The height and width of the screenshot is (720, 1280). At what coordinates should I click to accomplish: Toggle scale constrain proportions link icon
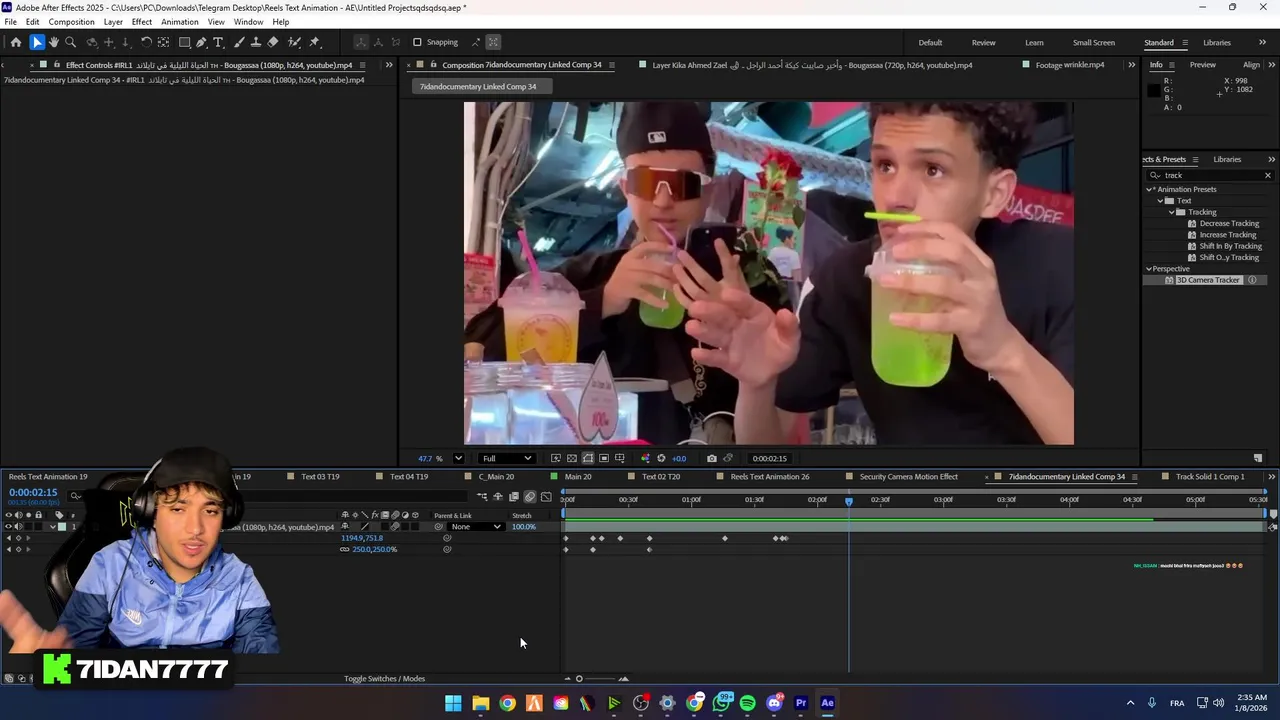(x=345, y=549)
